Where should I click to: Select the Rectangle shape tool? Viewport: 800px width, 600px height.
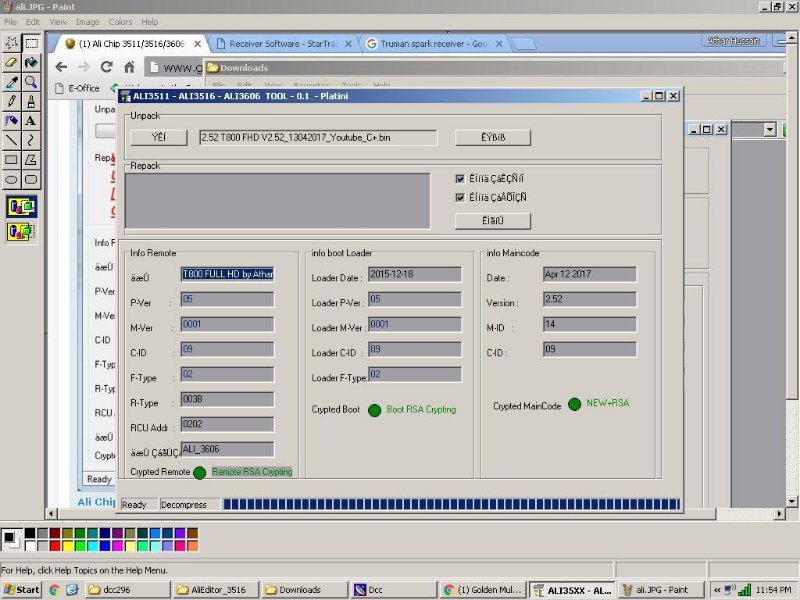(12, 160)
